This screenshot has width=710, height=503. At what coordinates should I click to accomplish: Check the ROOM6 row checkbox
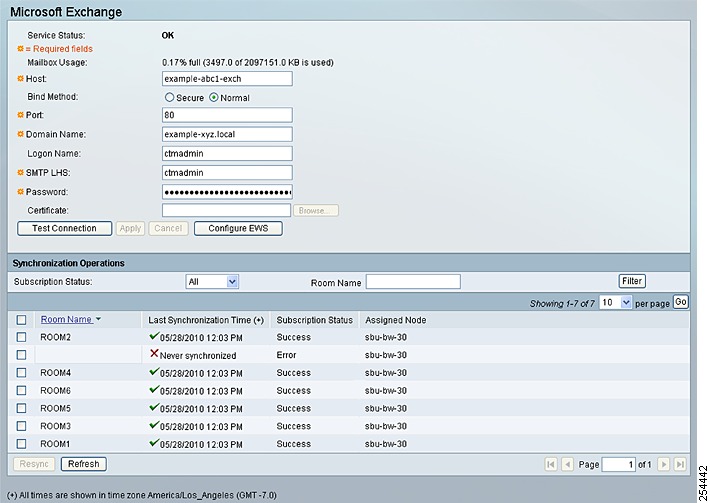point(21,390)
